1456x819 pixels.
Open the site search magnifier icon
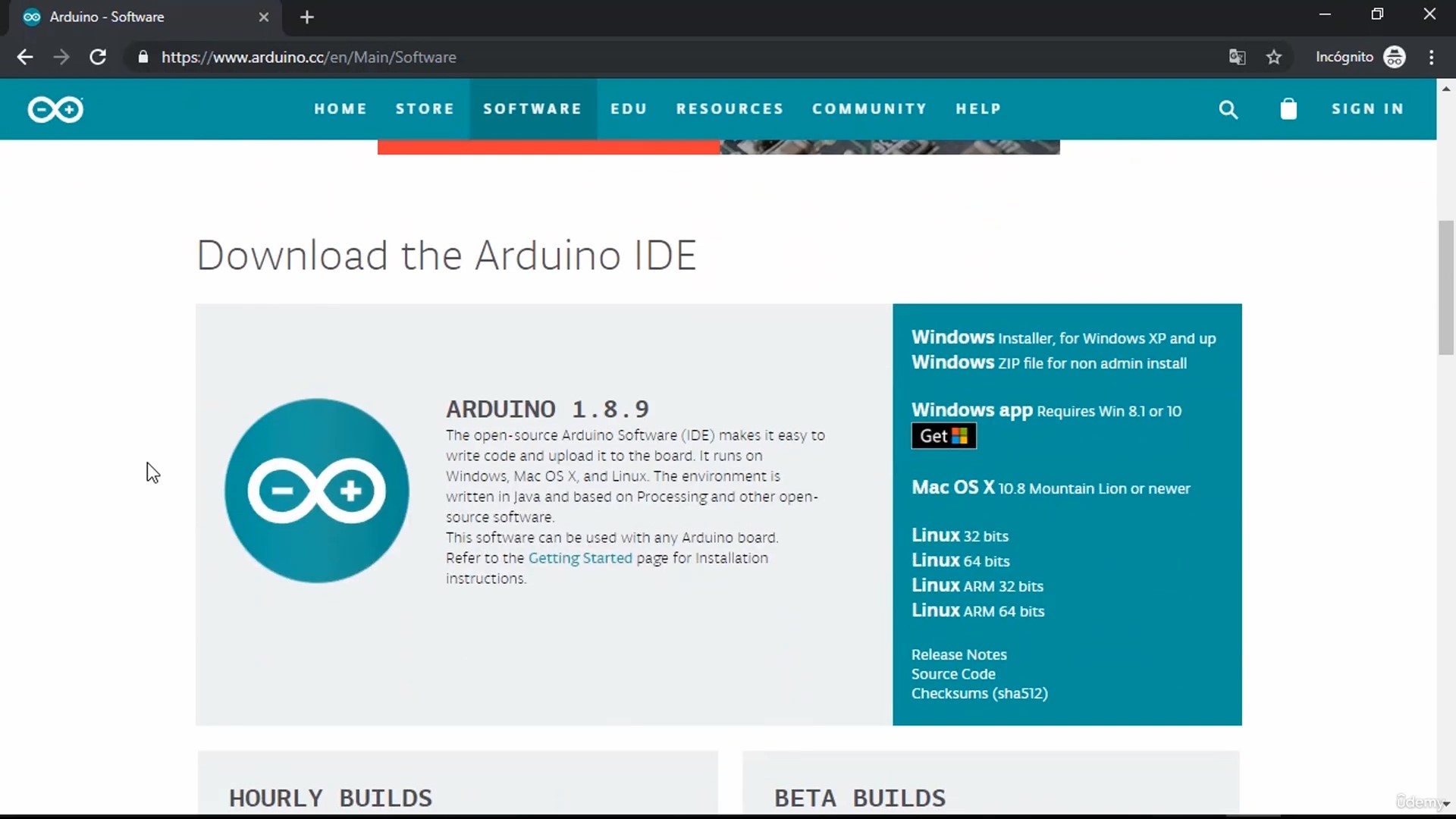tap(1228, 110)
